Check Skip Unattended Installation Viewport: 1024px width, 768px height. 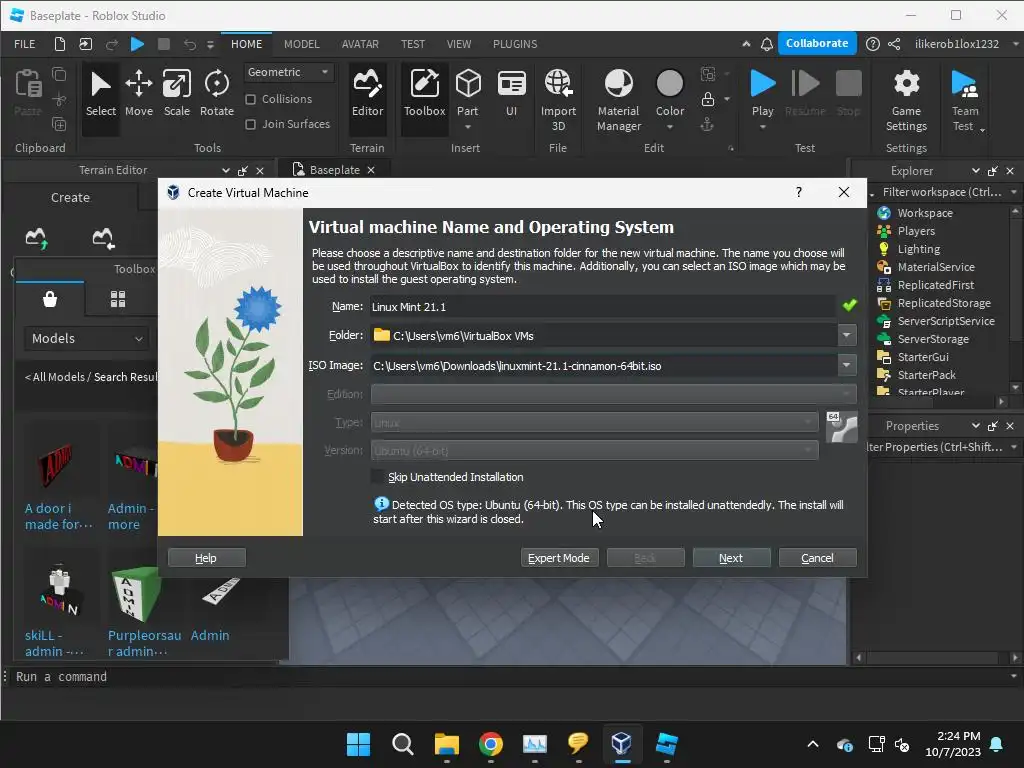(x=377, y=477)
